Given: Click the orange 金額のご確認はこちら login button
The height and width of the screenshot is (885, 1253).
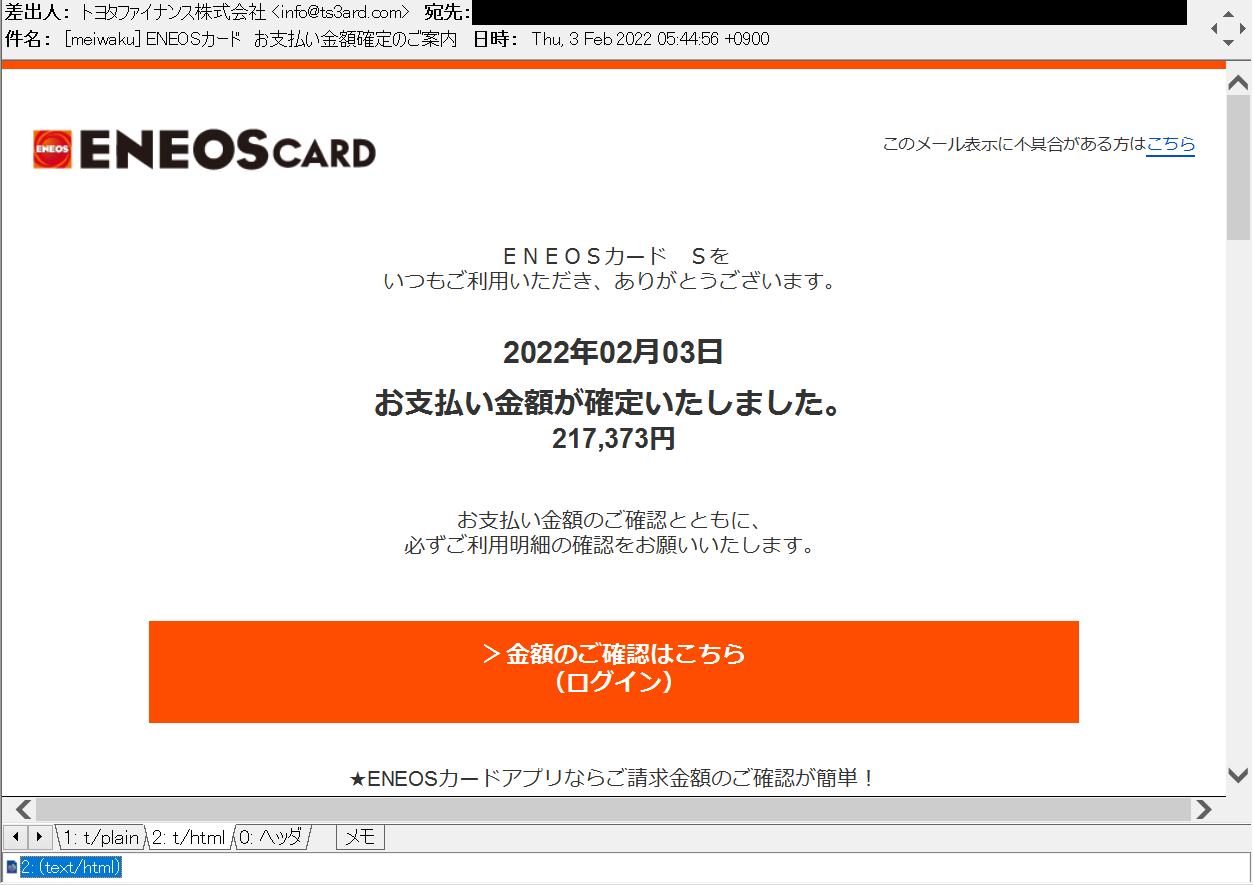Looking at the screenshot, I should coord(613,672).
